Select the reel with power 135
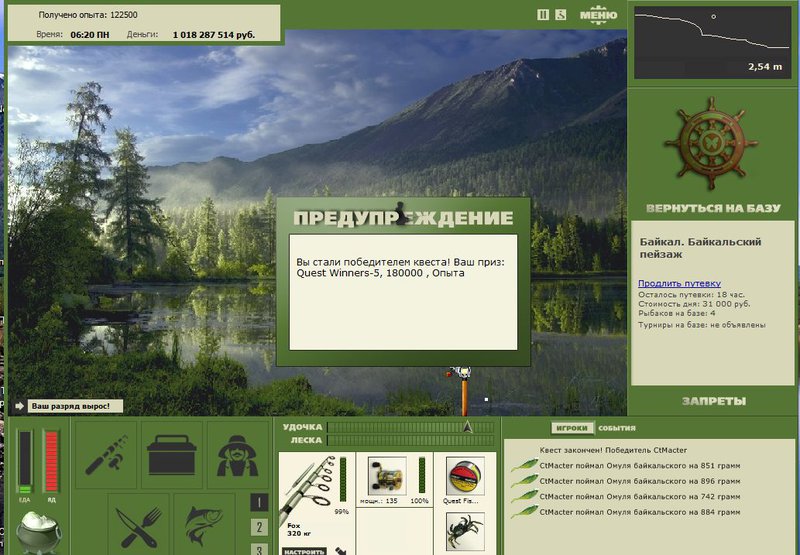This screenshot has height=555, width=800. 387,475
